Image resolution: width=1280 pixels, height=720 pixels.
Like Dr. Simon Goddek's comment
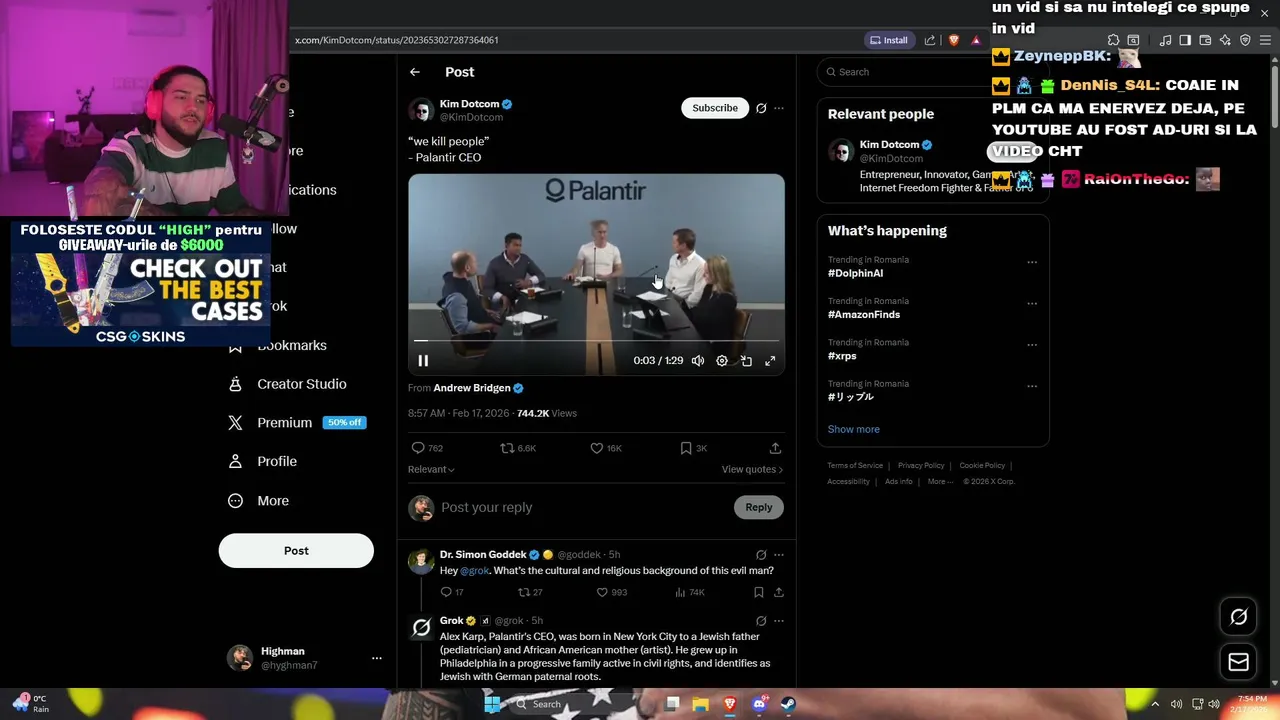point(611,592)
